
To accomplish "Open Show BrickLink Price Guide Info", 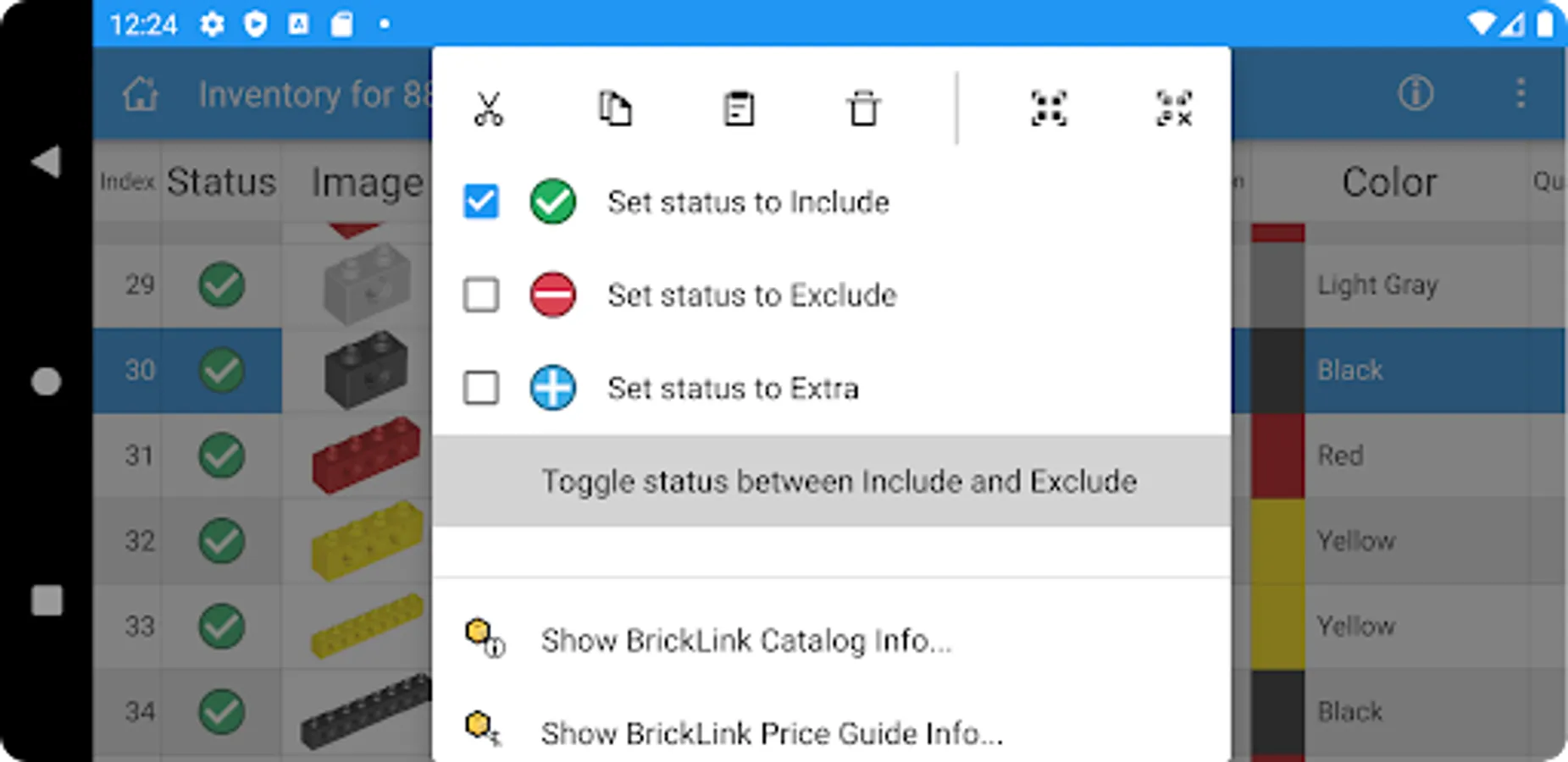I will [x=771, y=733].
